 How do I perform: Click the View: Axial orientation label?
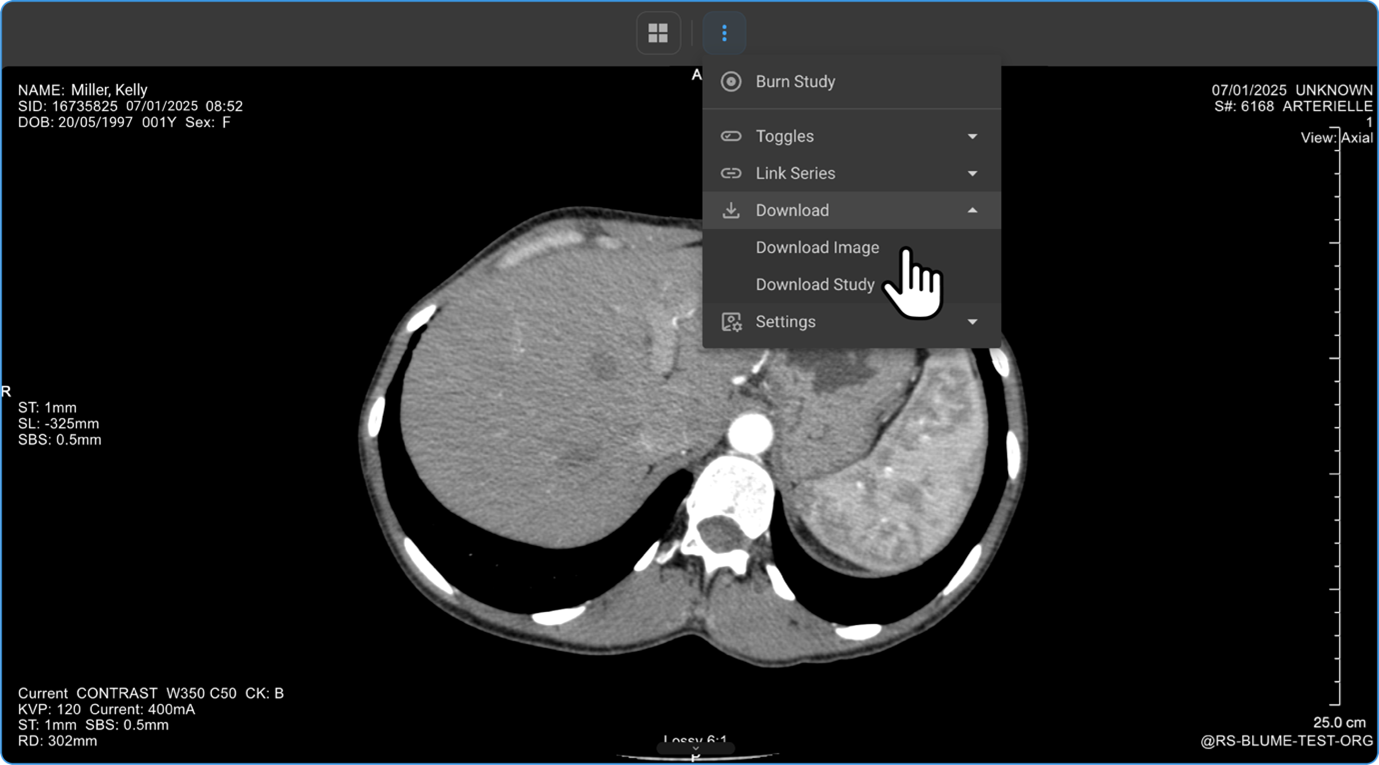[1337, 138]
